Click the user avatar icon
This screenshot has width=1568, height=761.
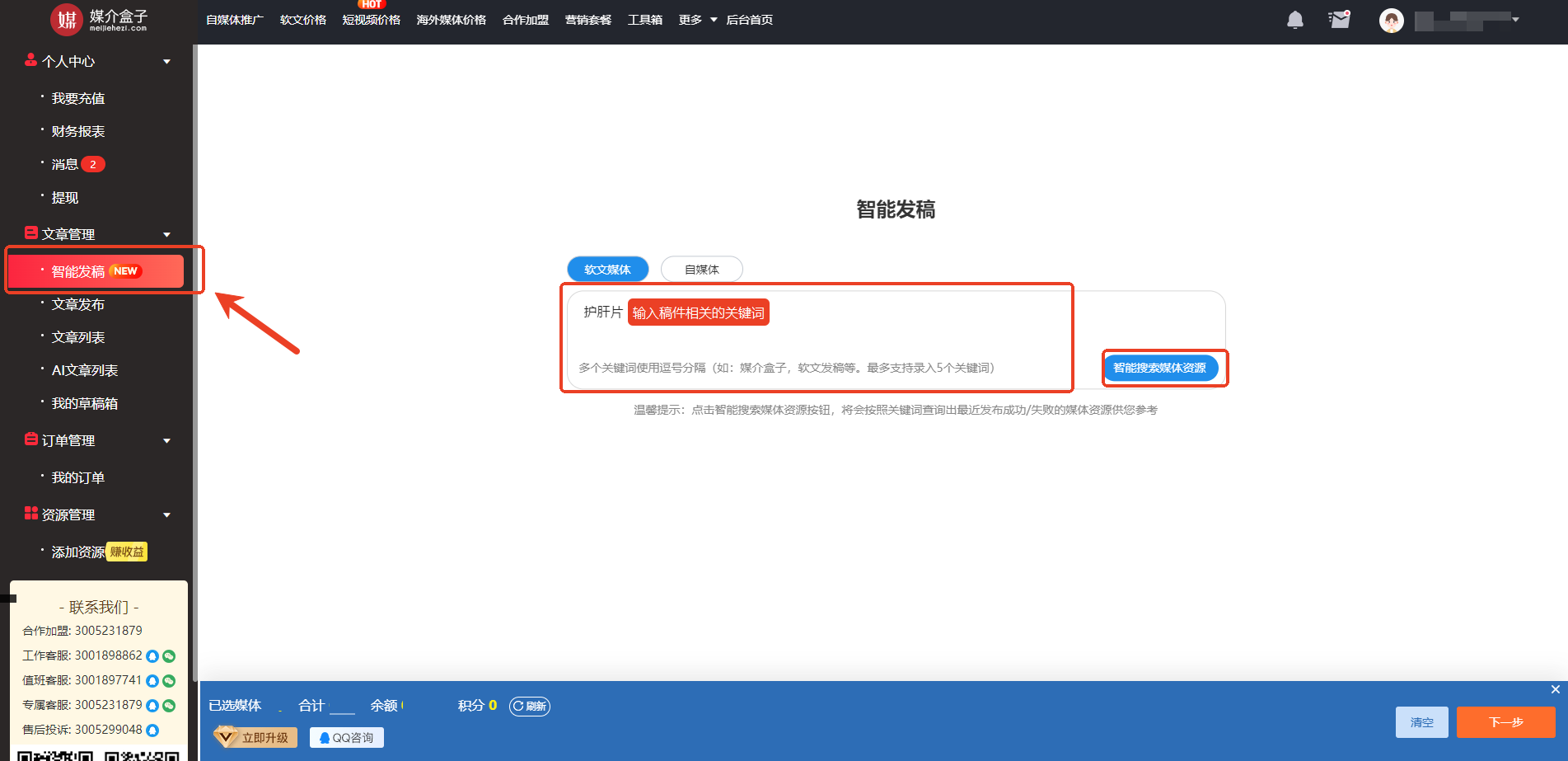pyautogui.click(x=1391, y=21)
